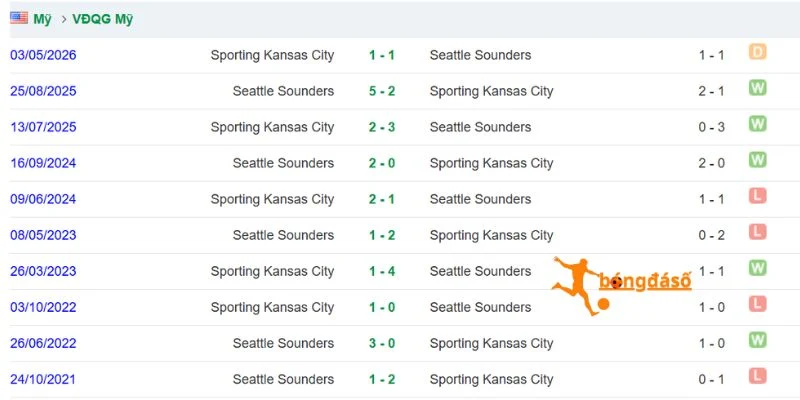Viewport: 800px width, 400px height.
Task: Click the 1 - 4 score on 26/03/2023
Action: tap(382, 271)
